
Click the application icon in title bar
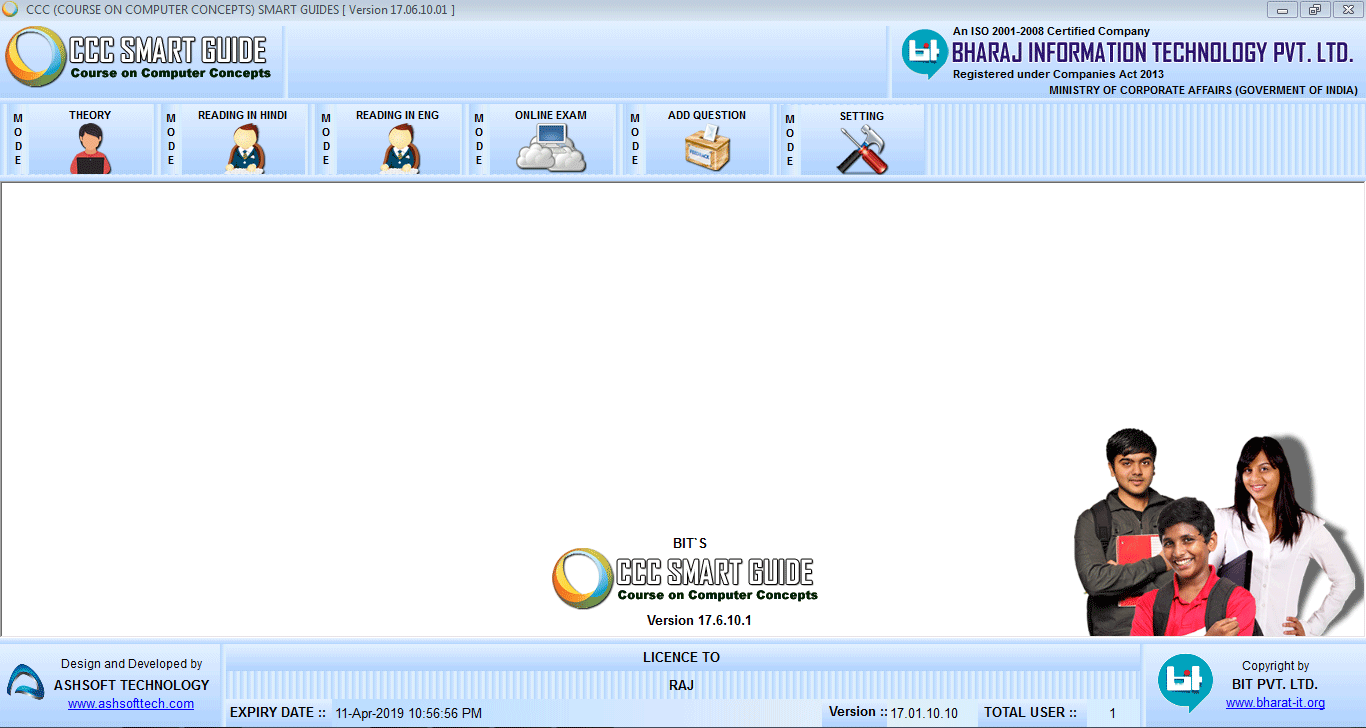tap(10, 9)
